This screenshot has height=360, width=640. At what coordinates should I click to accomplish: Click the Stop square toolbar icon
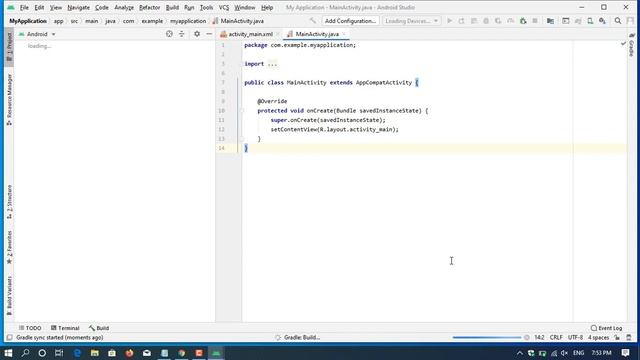[x=535, y=21]
